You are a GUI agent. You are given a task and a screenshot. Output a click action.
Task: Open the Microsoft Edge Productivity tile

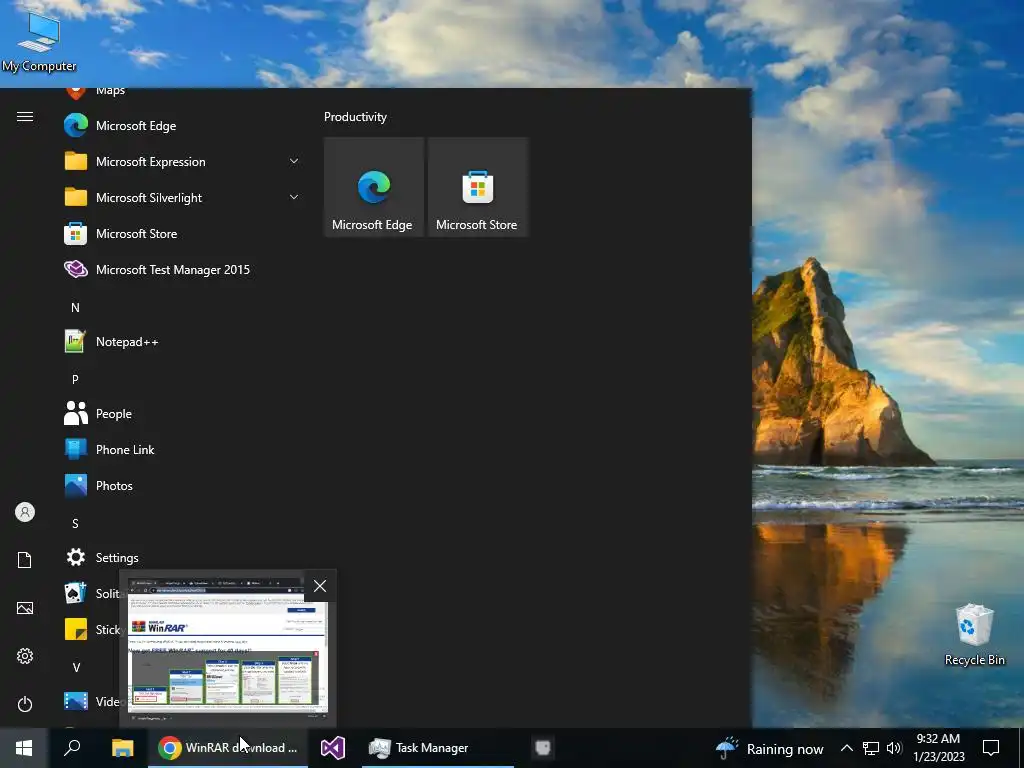click(374, 187)
